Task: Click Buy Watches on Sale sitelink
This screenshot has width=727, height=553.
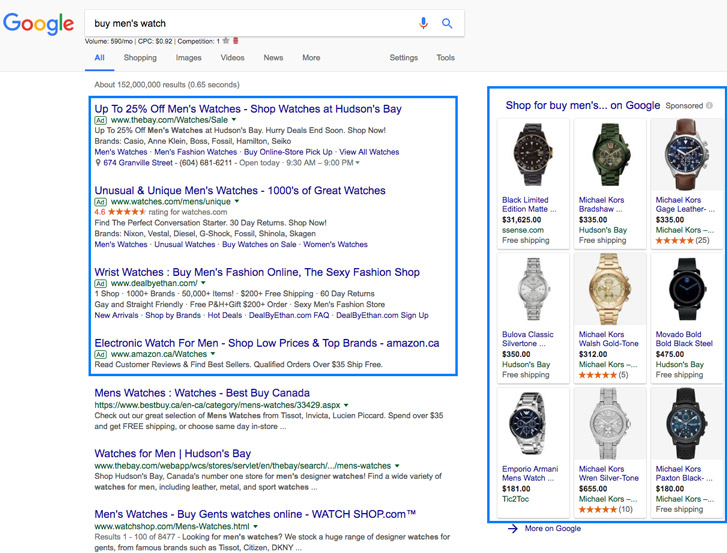Action: (x=259, y=244)
